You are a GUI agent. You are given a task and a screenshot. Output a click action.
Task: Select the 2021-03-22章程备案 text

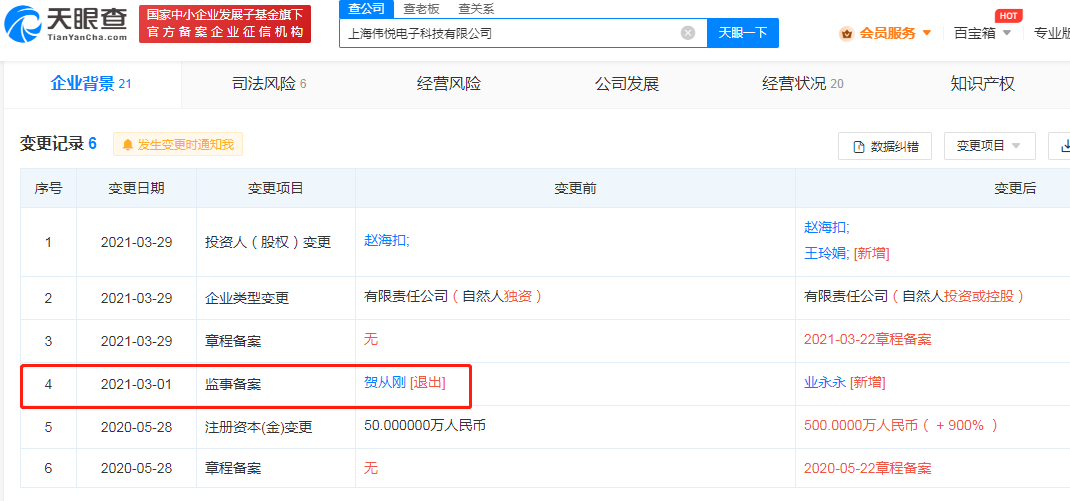tap(867, 339)
